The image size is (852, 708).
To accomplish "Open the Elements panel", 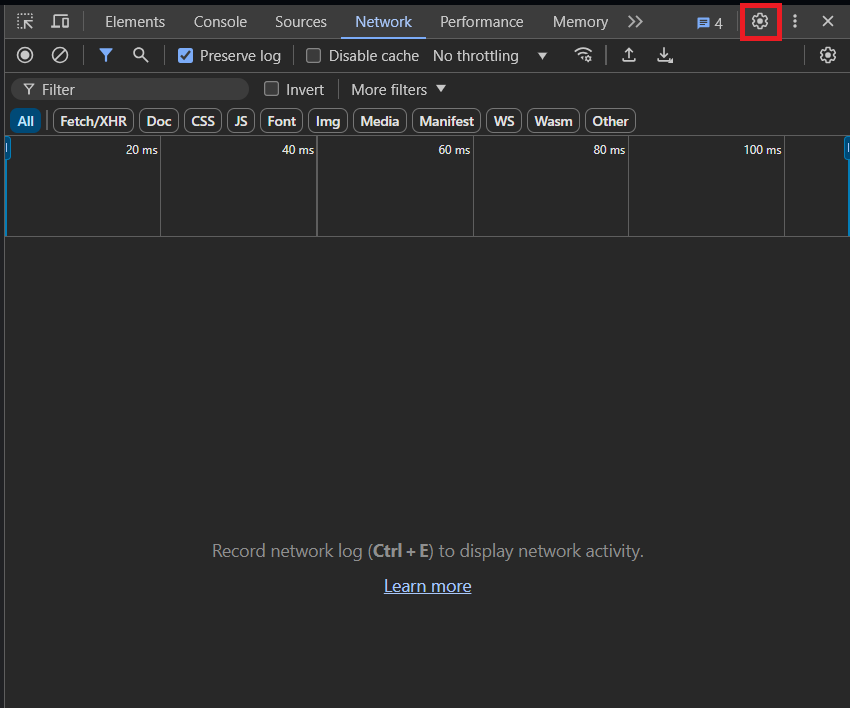I will pos(135,21).
